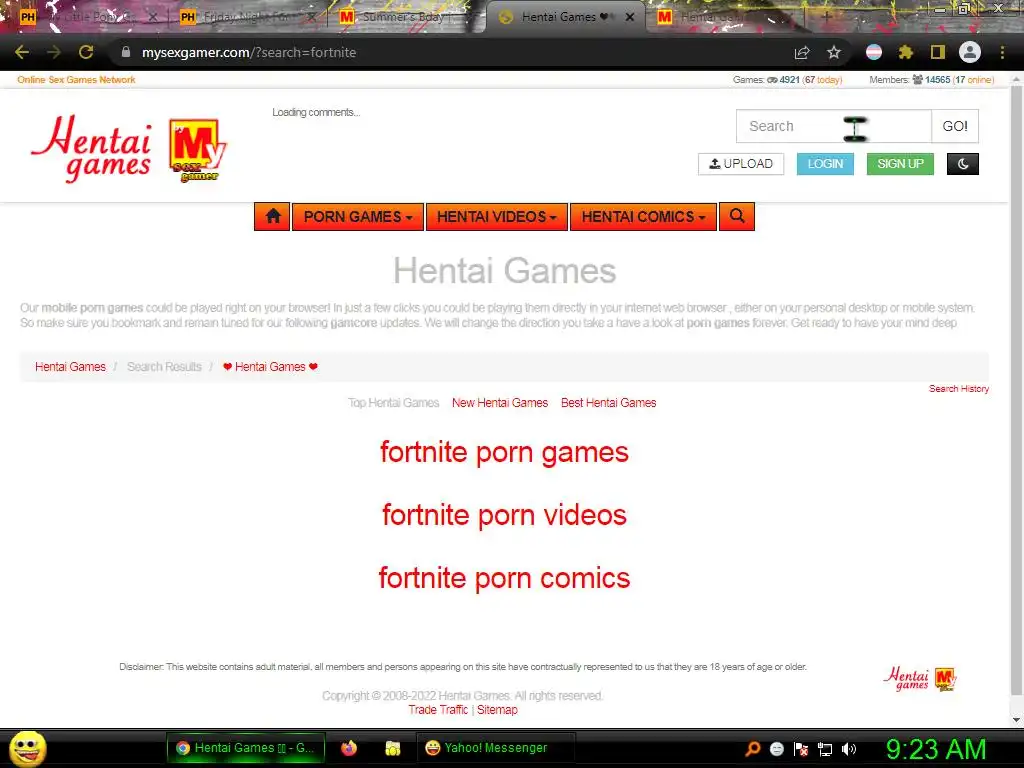The height and width of the screenshot is (768, 1024).
Task: Click the small footer Hentai Games logo
Action: pyautogui.click(x=920, y=679)
